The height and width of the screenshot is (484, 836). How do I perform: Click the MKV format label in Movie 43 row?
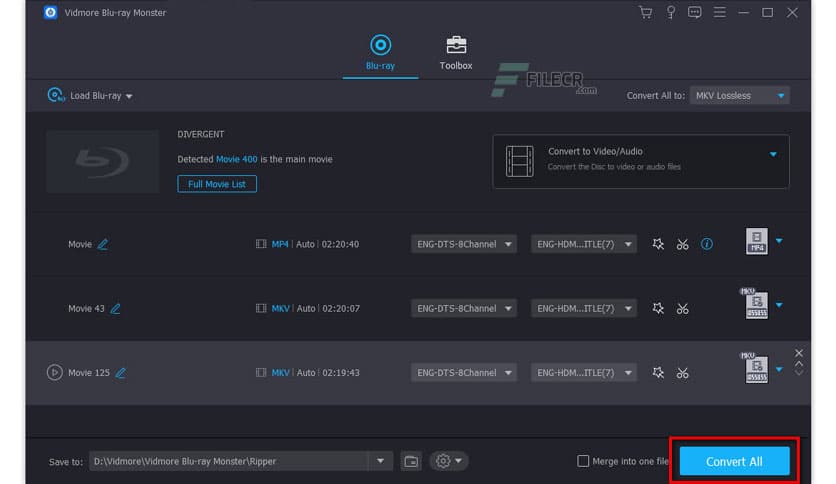click(x=280, y=309)
